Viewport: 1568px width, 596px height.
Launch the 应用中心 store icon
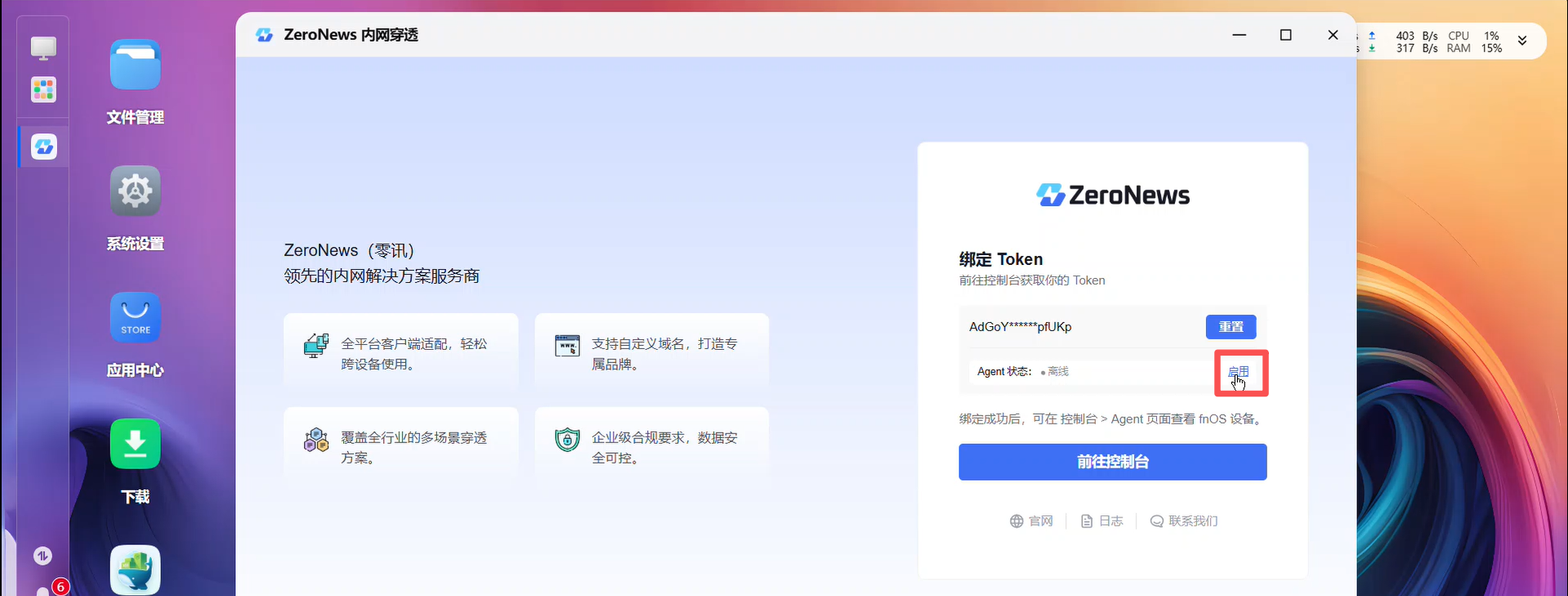[135, 317]
